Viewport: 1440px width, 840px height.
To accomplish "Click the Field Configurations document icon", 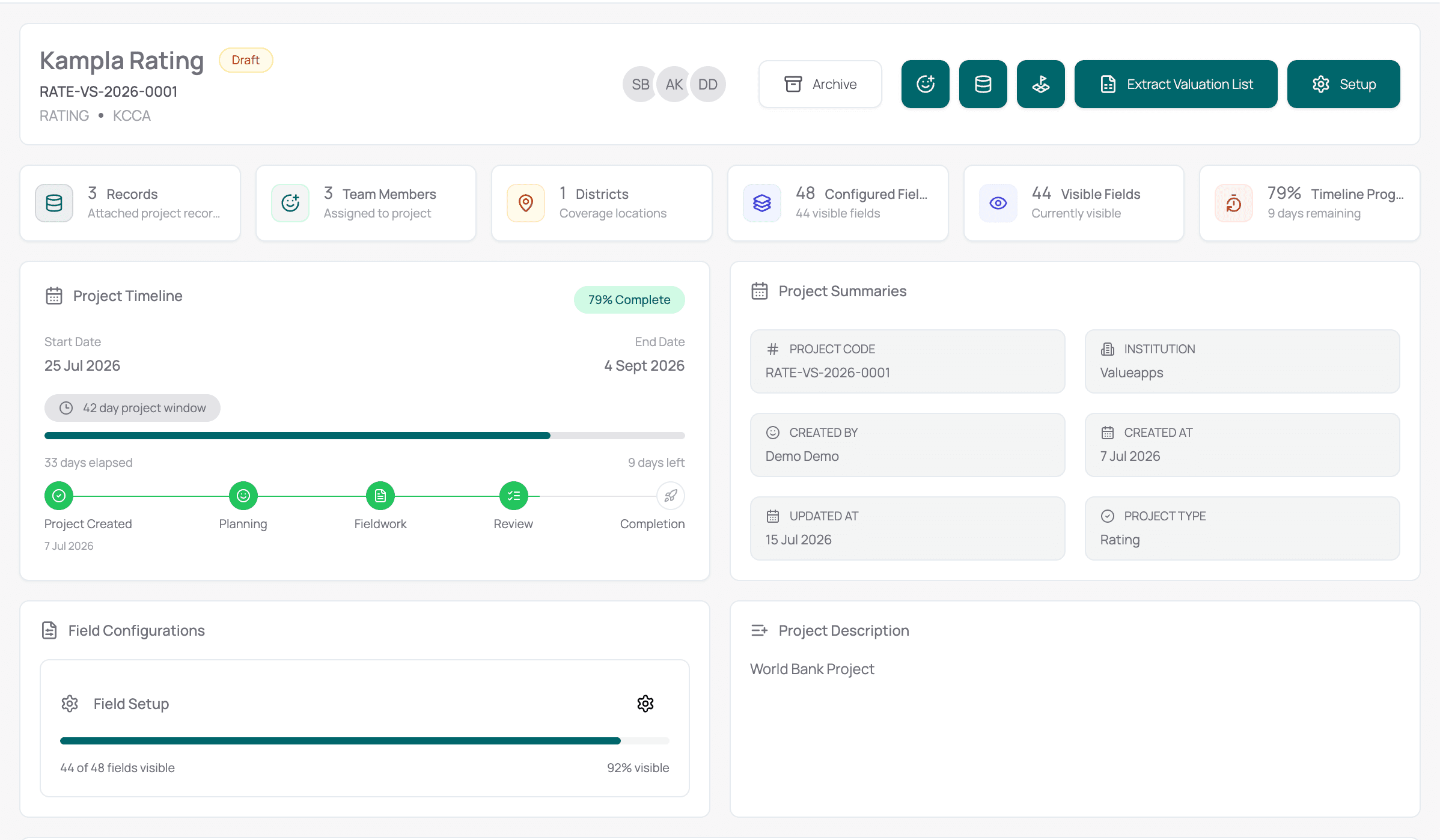I will (x=49, y=630).
